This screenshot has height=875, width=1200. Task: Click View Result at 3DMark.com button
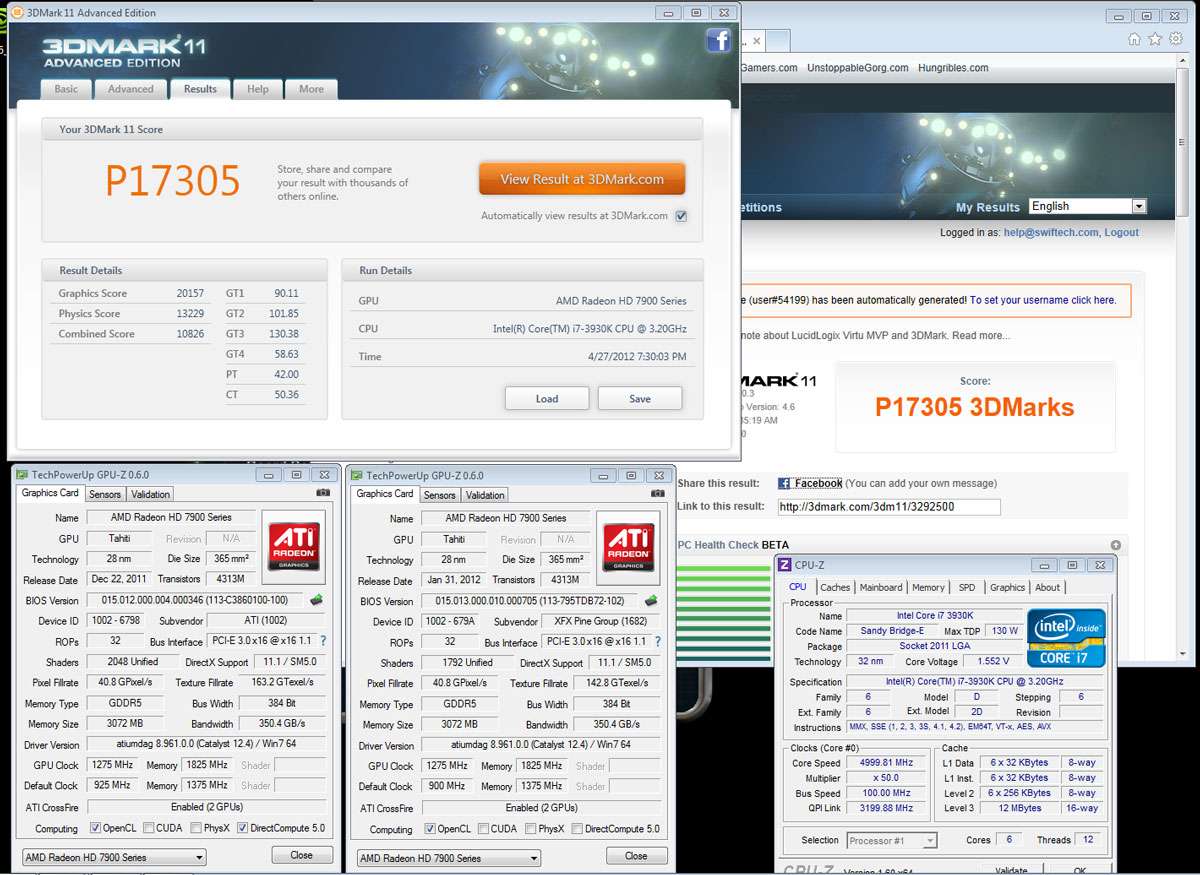point(582,179)
